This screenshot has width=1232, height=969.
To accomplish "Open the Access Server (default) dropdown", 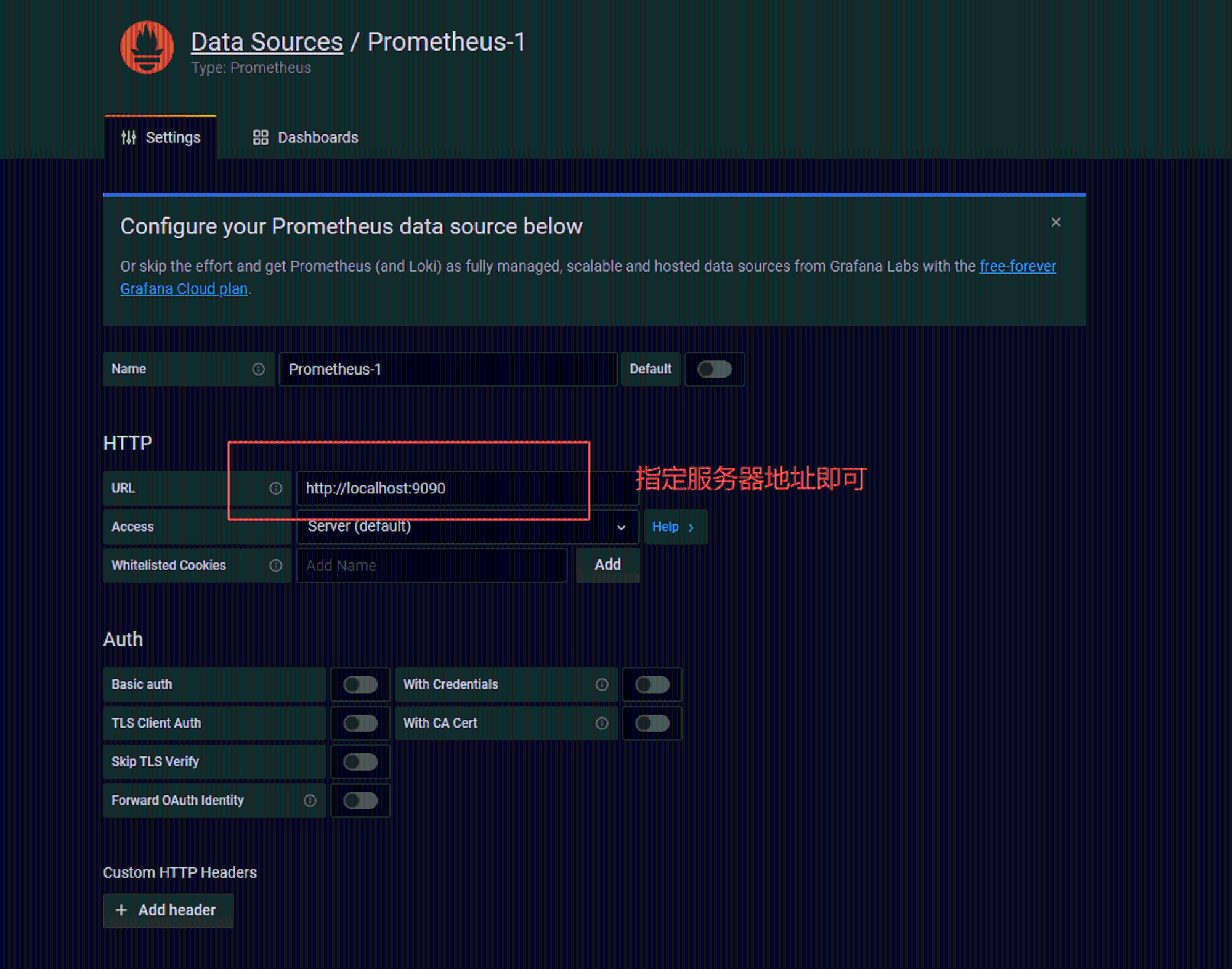I will (x=468, y=527).
